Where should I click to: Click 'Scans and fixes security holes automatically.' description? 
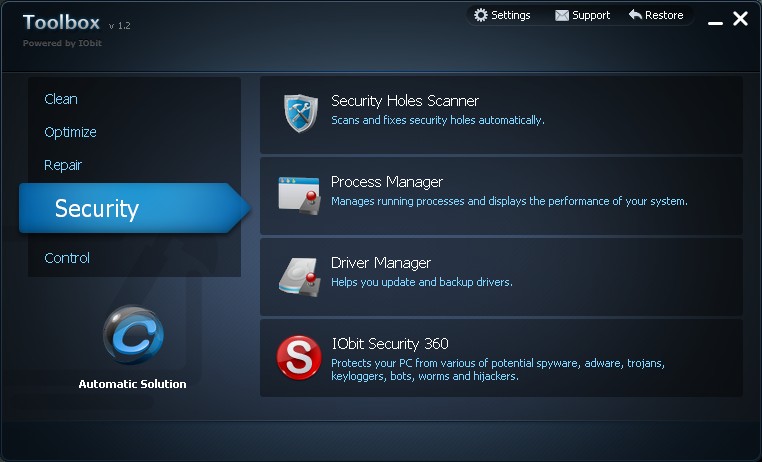click(437, 120)
